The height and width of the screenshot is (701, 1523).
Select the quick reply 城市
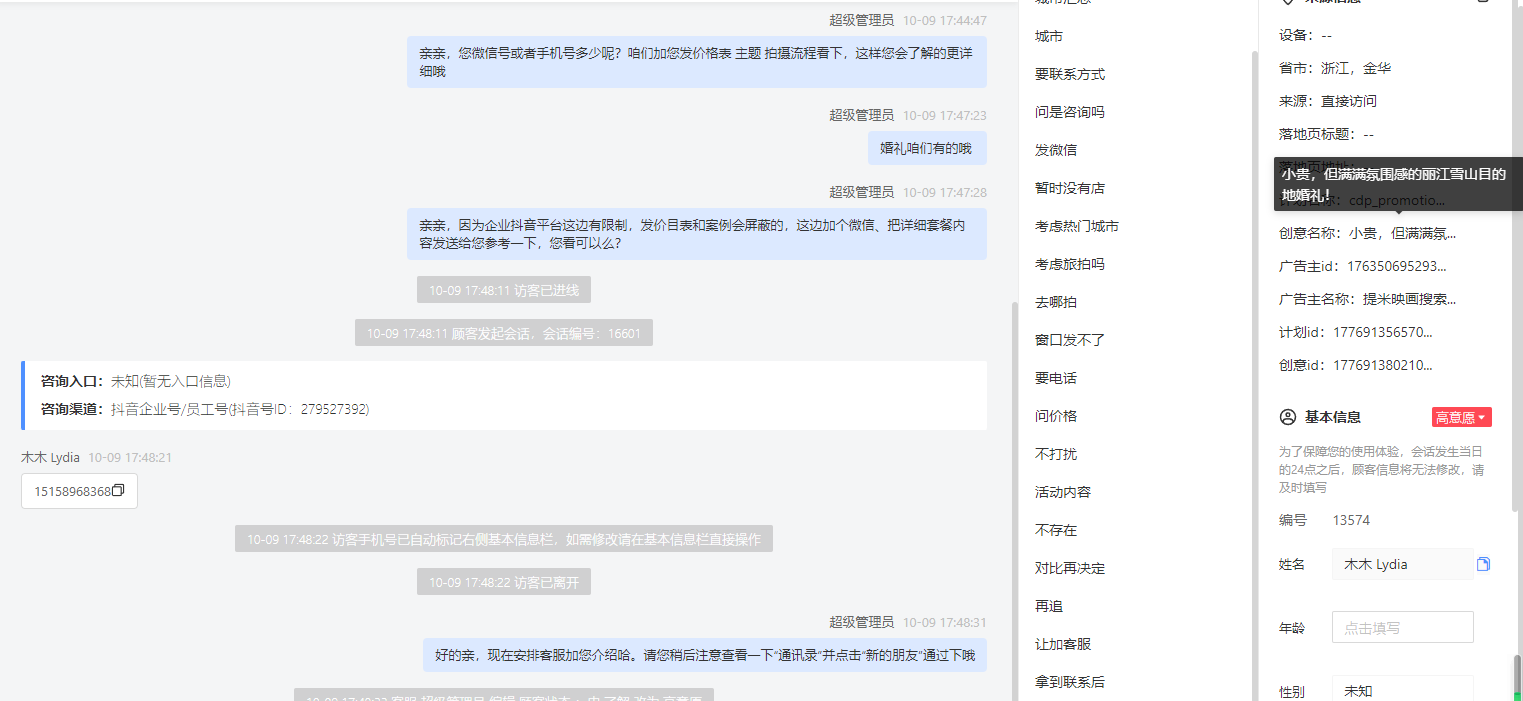[x=1049, y=36]
